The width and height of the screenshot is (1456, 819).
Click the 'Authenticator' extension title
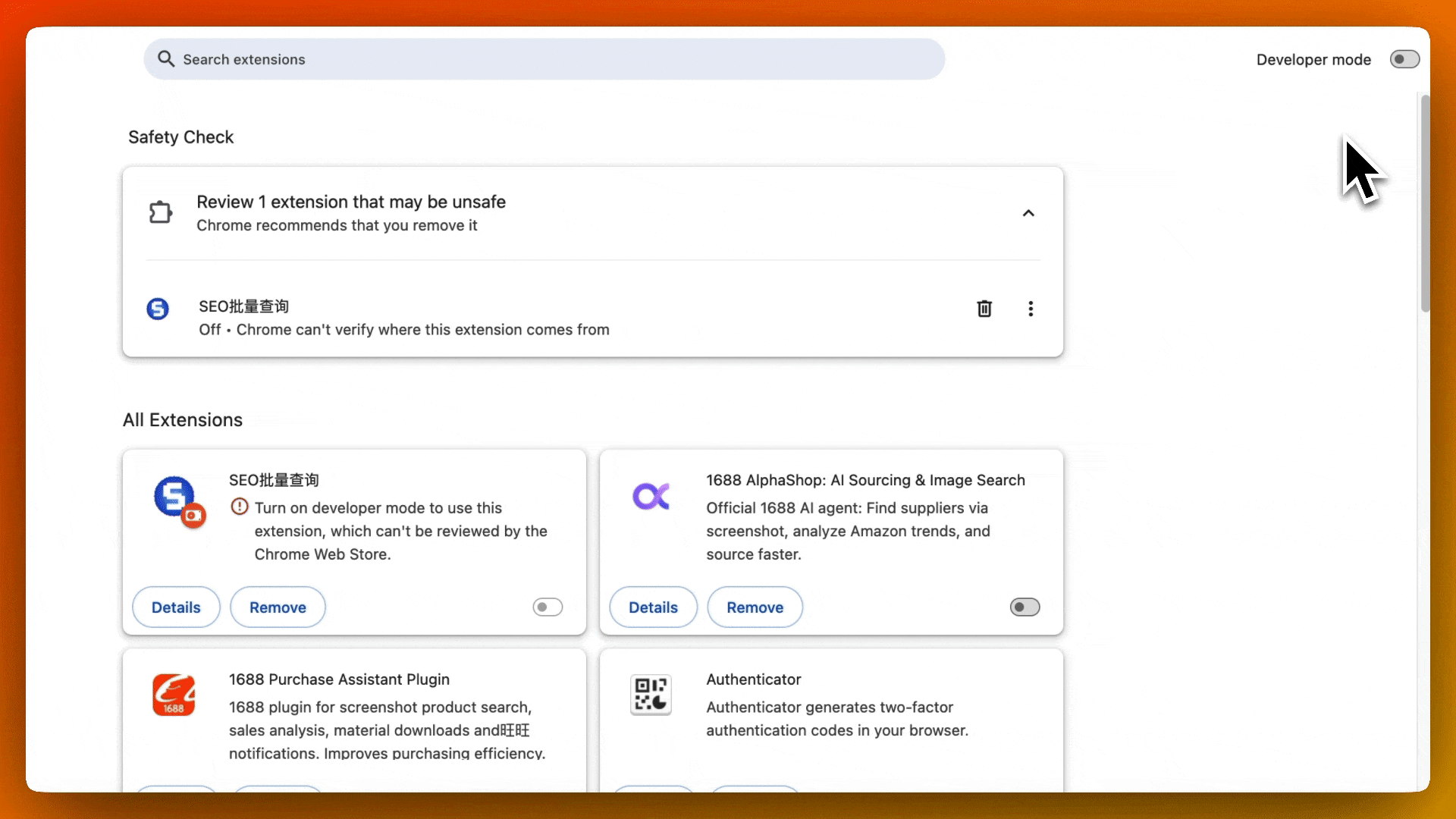754,679
